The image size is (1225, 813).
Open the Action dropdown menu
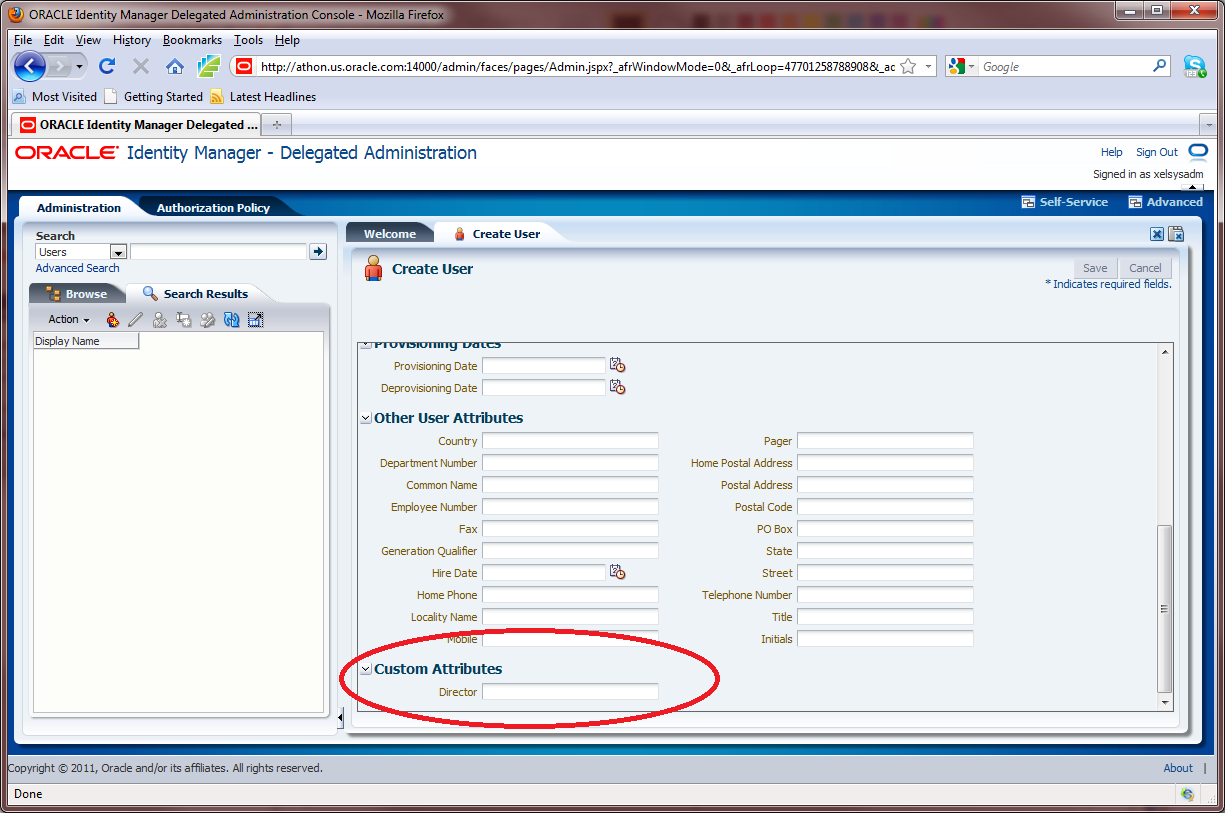coord(66,319)
